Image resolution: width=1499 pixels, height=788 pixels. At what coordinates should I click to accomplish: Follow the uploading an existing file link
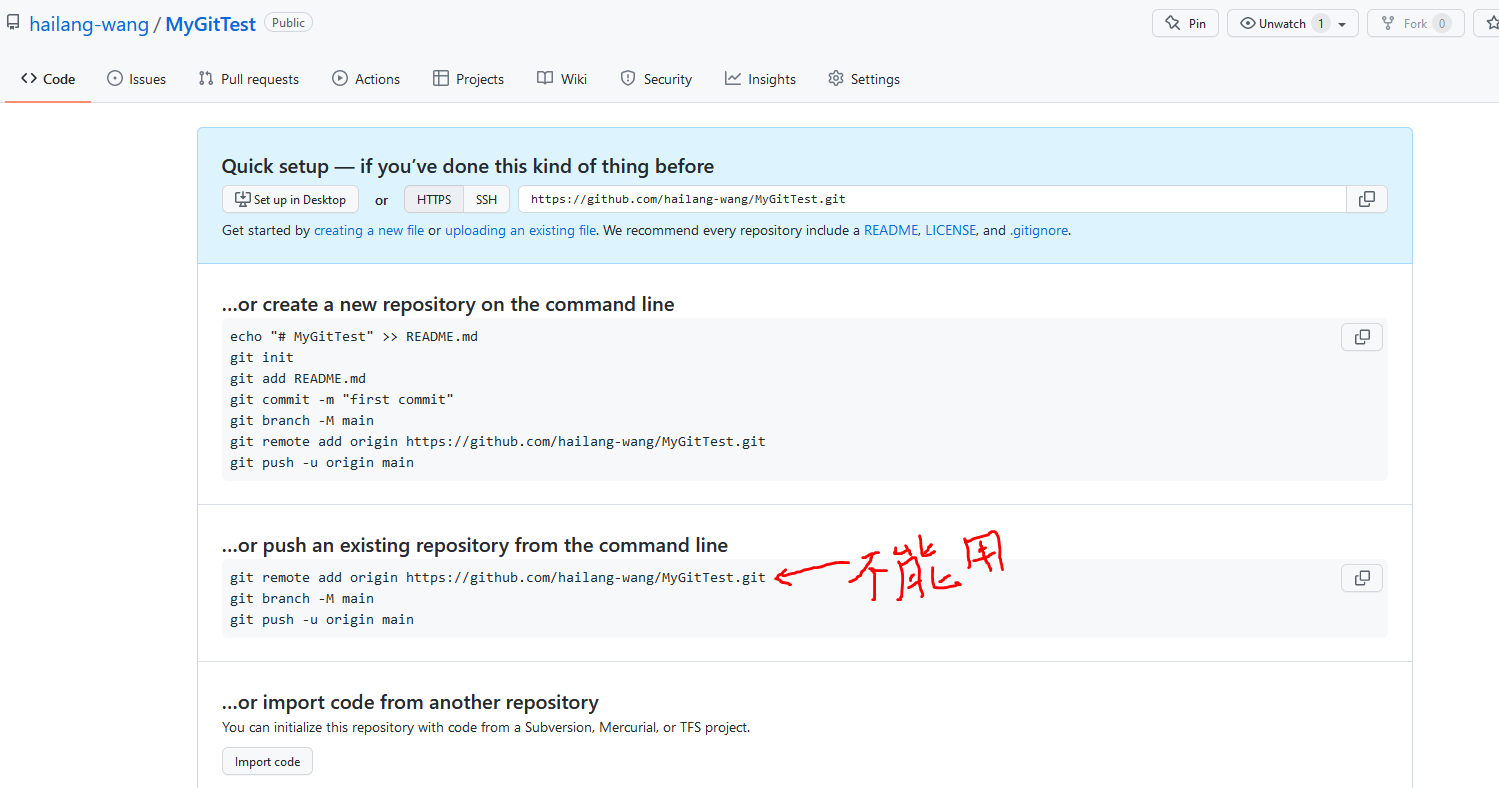[521, 230]
